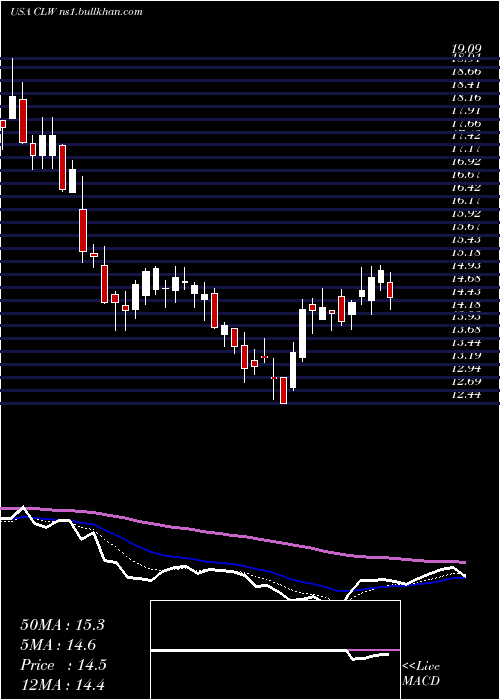Select the 12.94 price label

pos(466,368)
